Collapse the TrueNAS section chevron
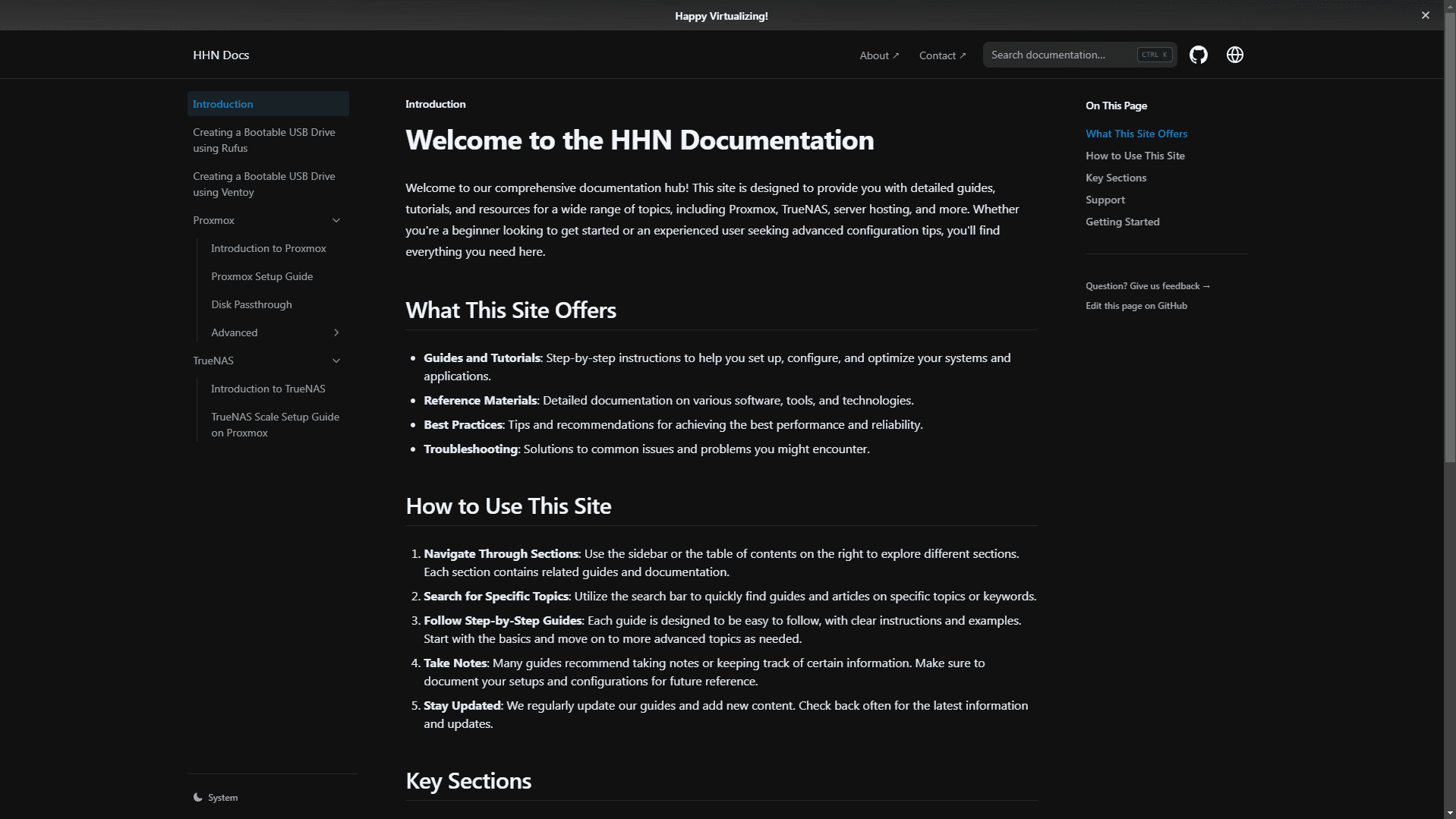The image size is (1456, 819). pos(336,361)
